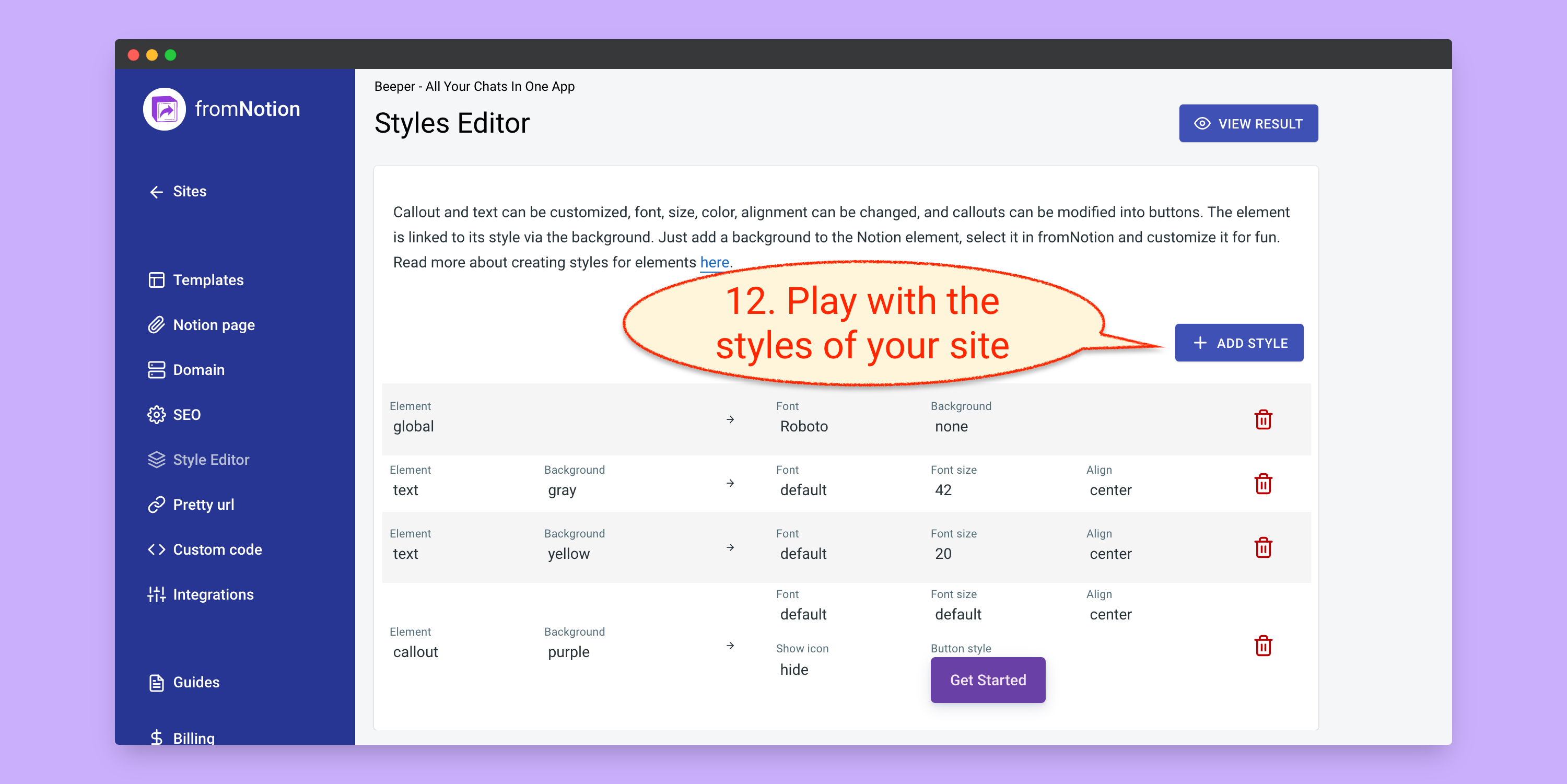
Task: Delete the yellow text style
Action: click(x=1263, y=547)
